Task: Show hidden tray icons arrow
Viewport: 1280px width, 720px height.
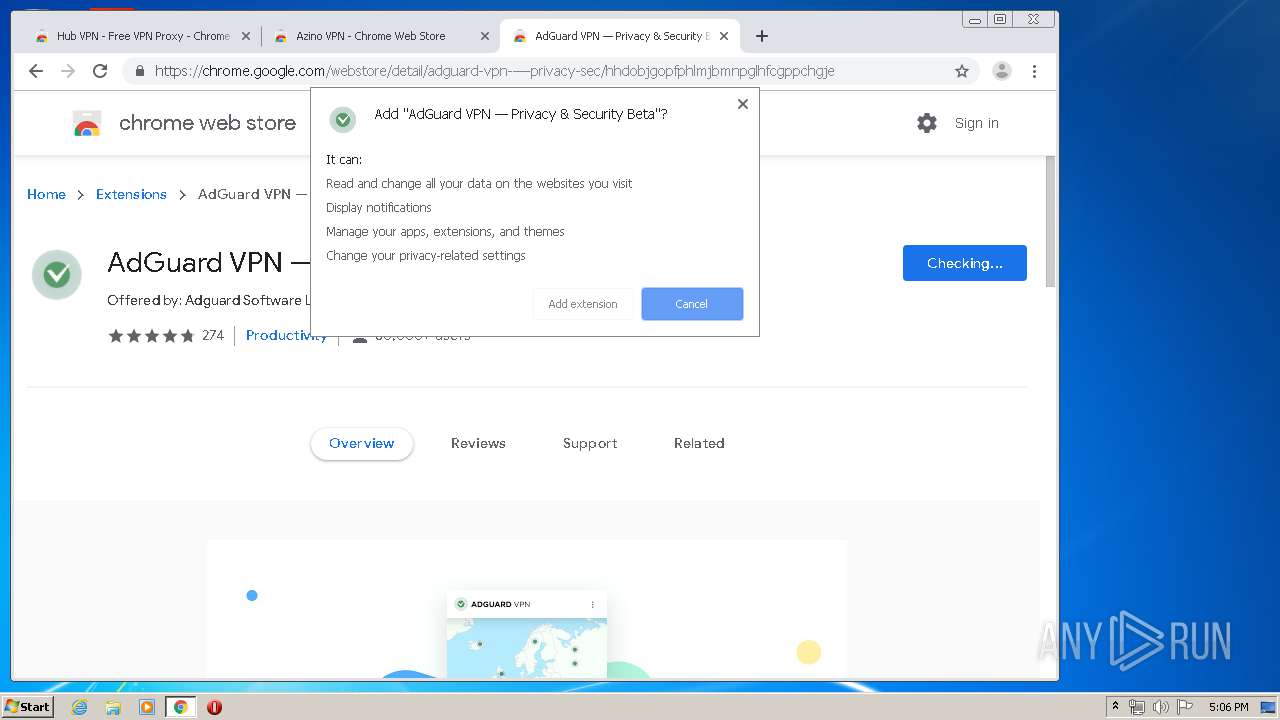Action: click(x=1115, y=707)
